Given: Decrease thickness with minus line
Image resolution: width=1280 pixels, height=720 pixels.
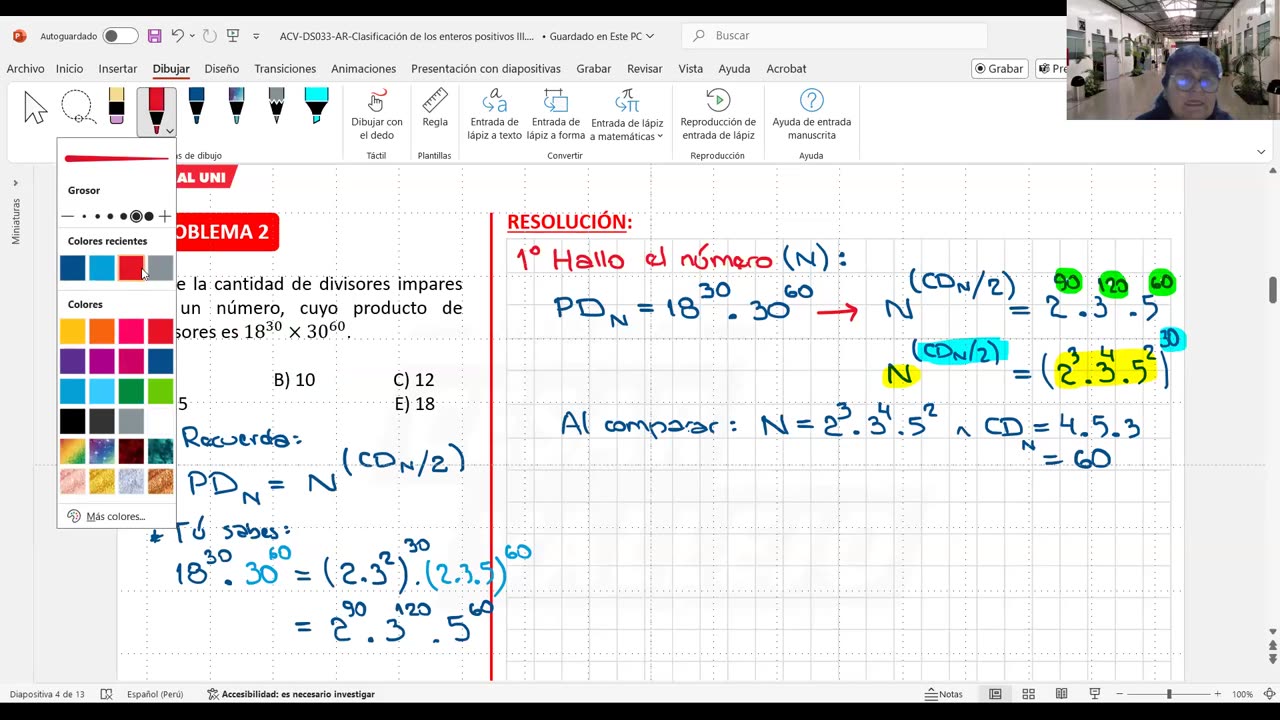Looking at the screenshot, I should coord(67,216).
